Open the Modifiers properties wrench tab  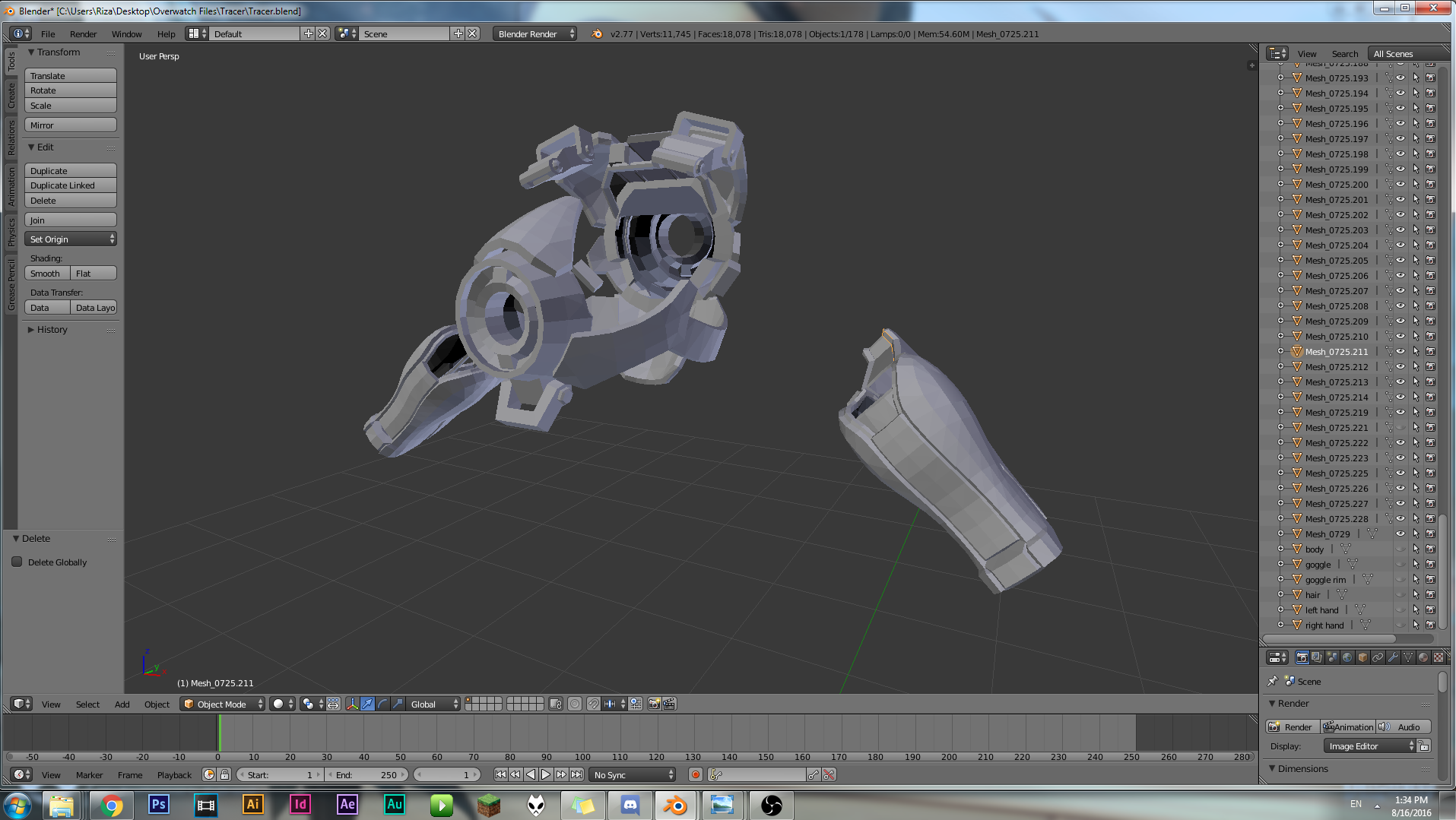pos(1393,657)
